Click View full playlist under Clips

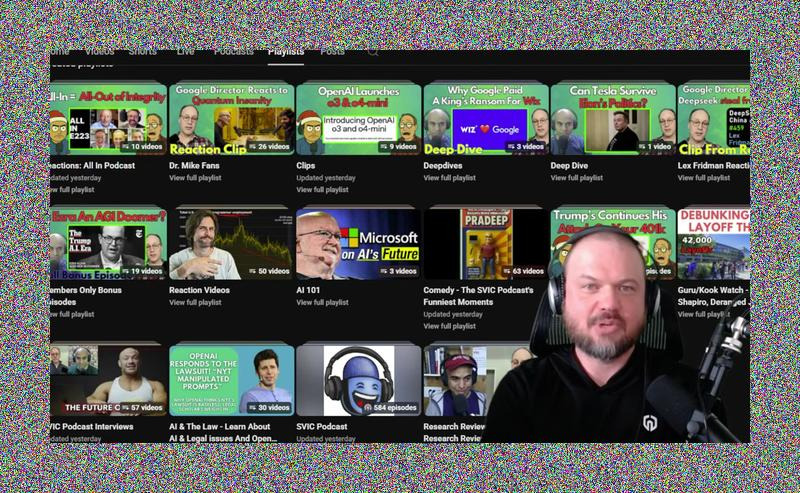pos(322,189)
